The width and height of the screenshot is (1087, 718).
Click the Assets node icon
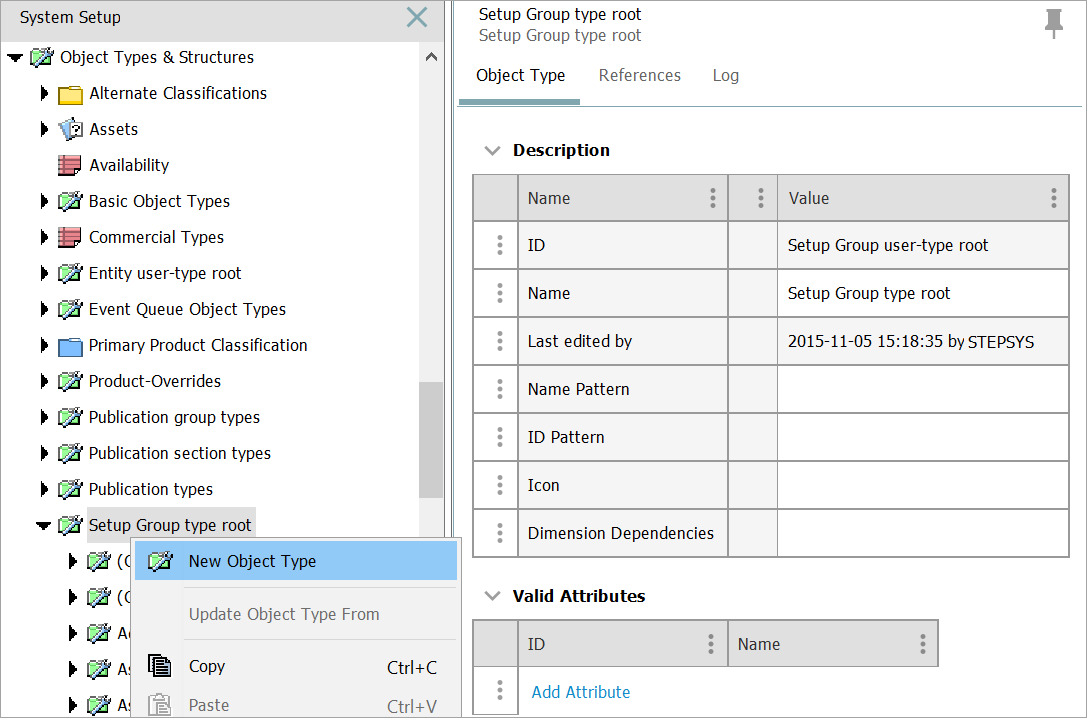click(70, 130)
